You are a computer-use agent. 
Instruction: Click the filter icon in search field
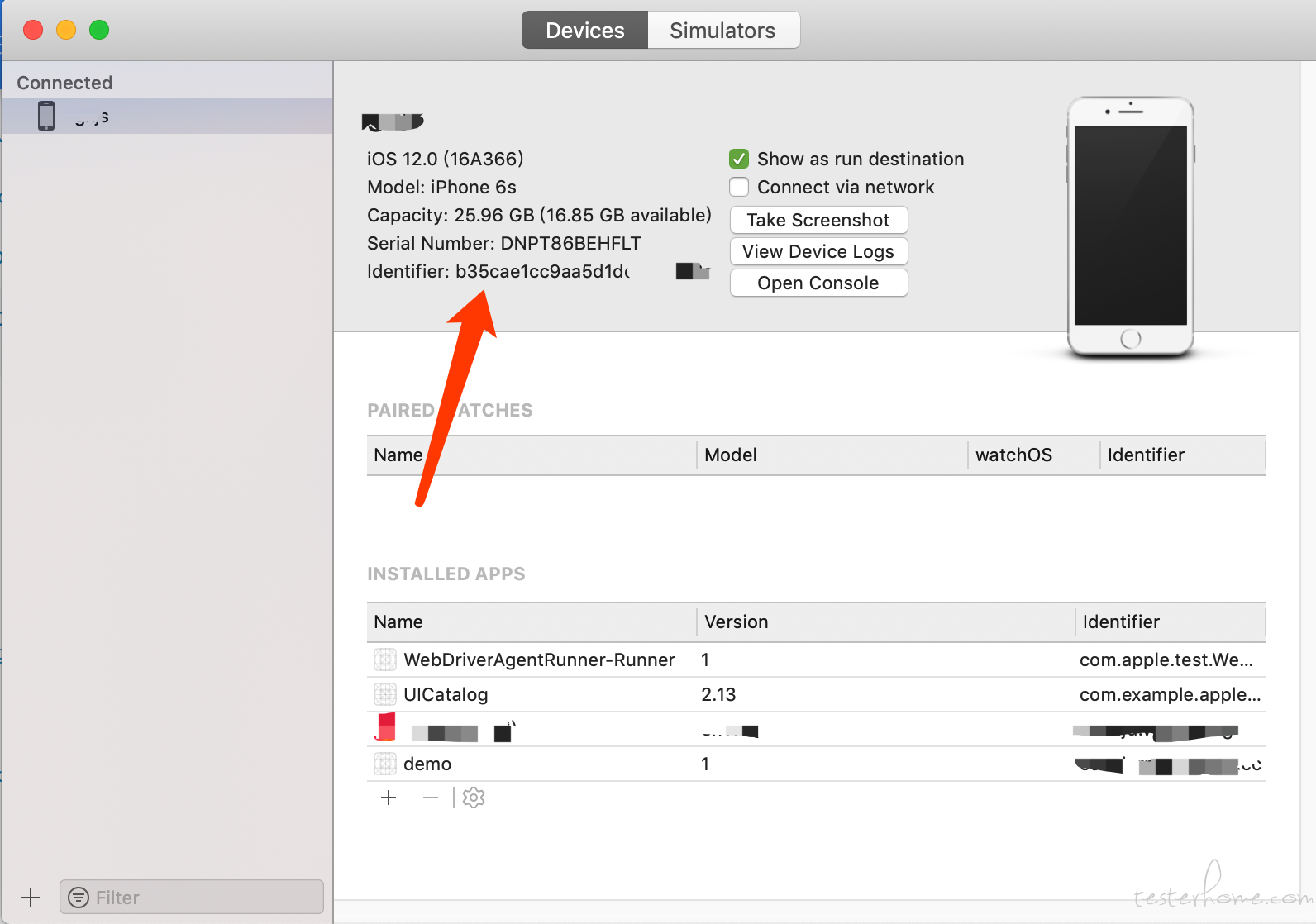coord(79,898)
